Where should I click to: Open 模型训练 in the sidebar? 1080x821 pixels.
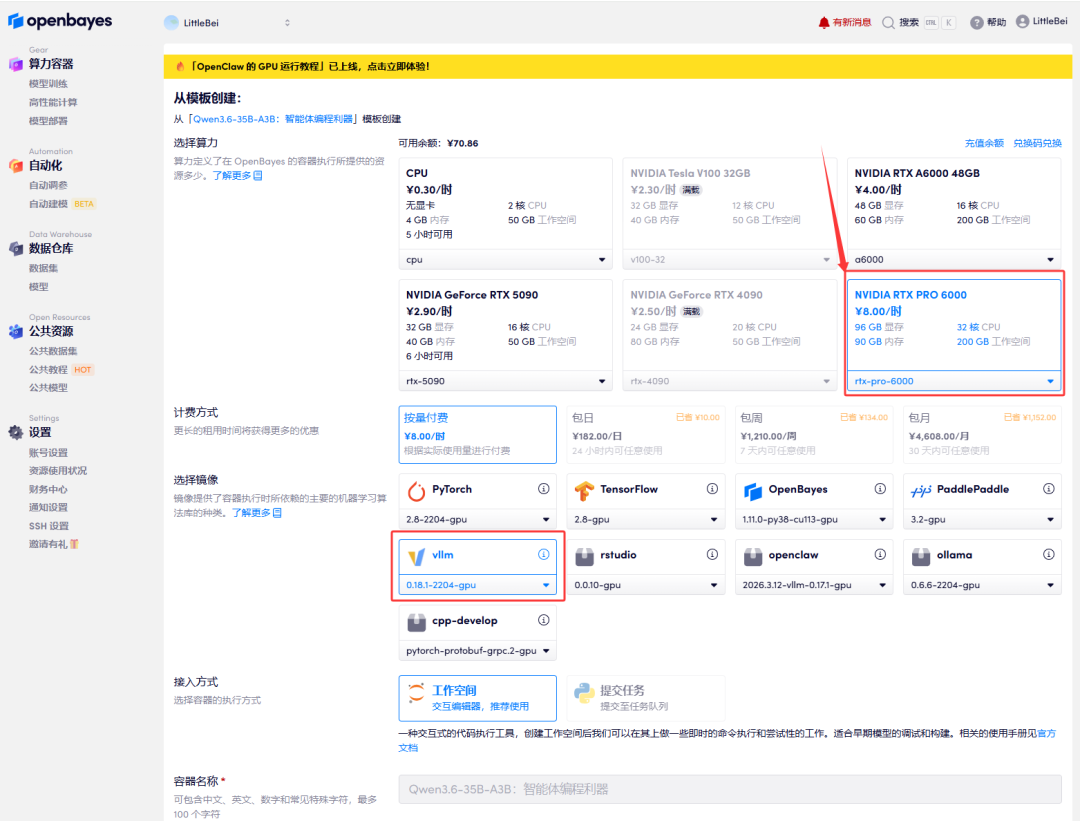tap(48, 84)
